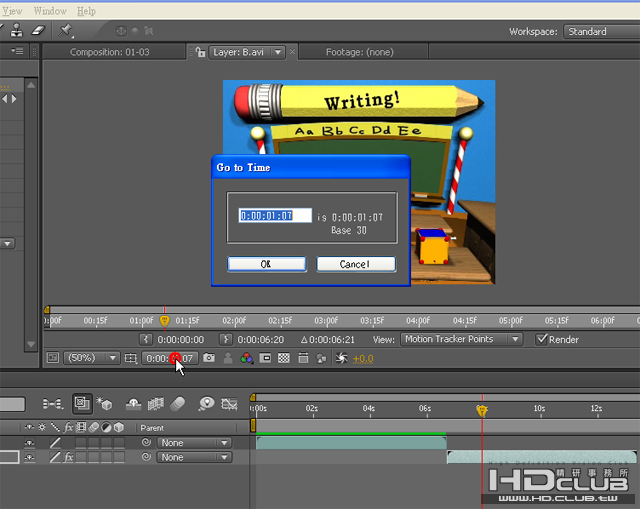Hide the first layer using its eye toggle
This screenshot has width=640, height=509.
pyautogui.click(x=30, y=442)
